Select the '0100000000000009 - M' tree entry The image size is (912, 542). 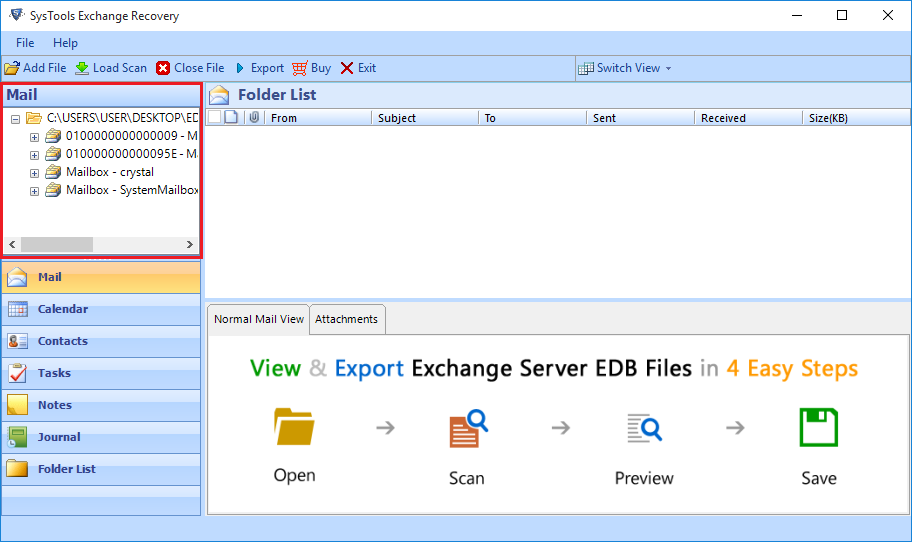pos(131,136)
